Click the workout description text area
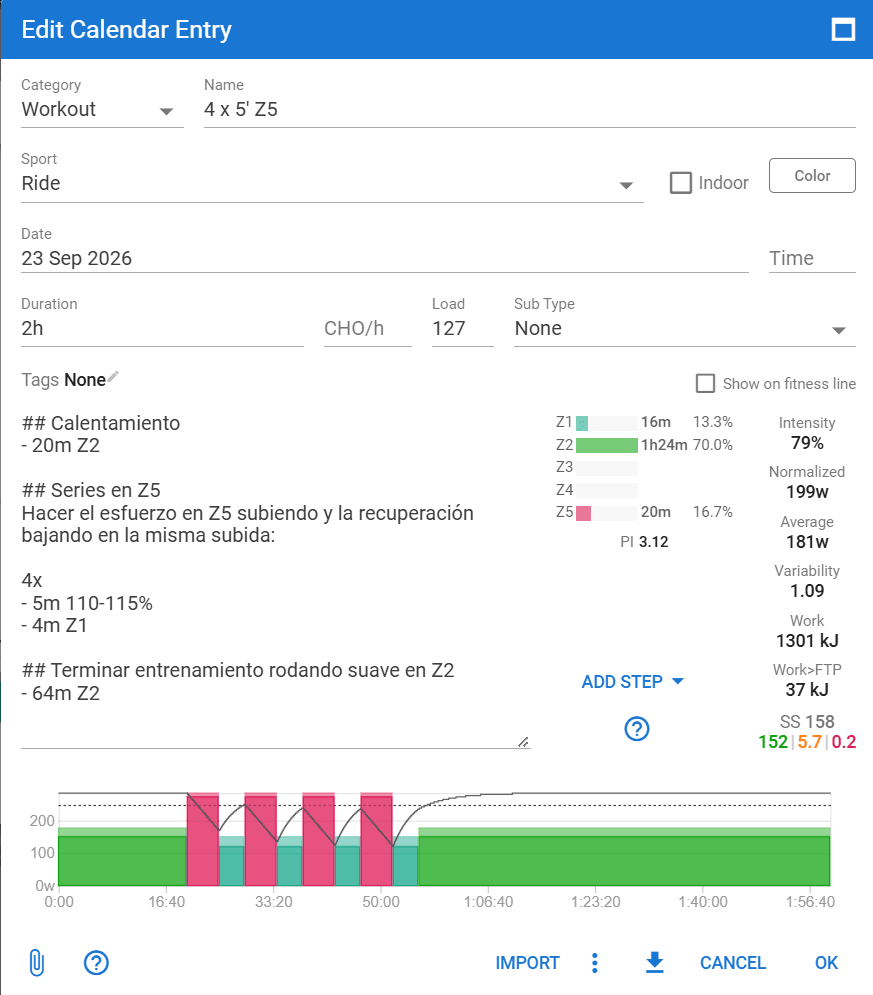Viewport: 873px width, 995px height. [x=276, y=579]
